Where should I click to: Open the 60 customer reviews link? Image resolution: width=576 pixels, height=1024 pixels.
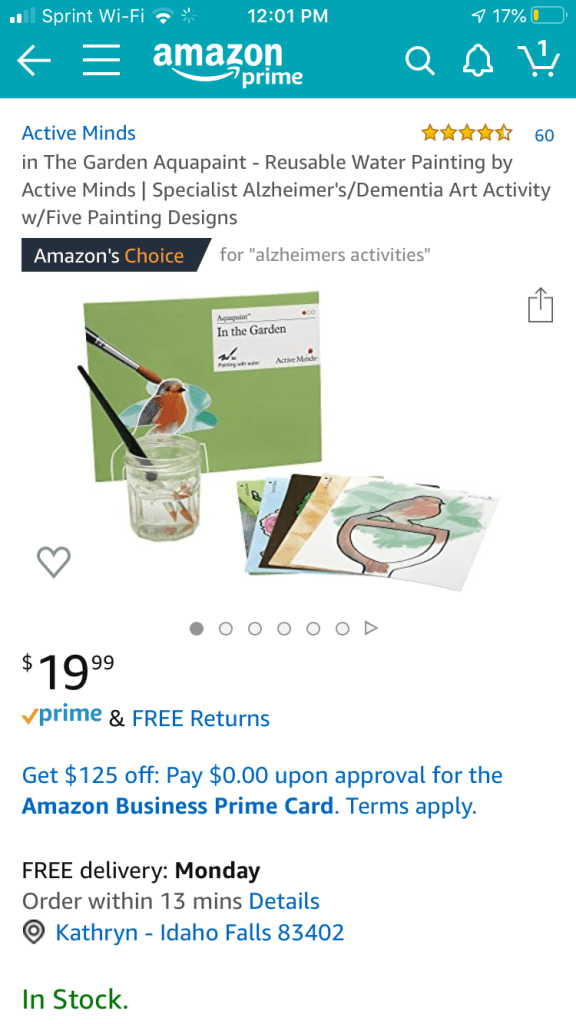(545, 135)
